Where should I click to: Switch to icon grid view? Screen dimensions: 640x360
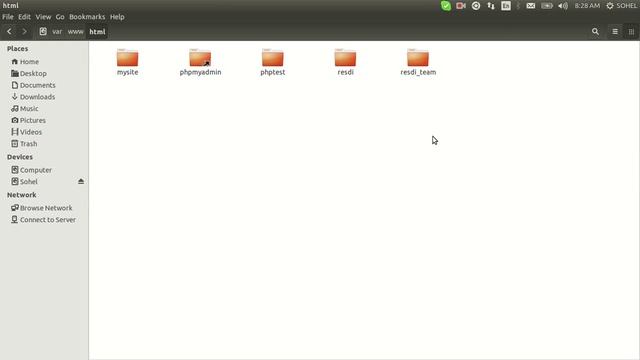coord(631,31)
